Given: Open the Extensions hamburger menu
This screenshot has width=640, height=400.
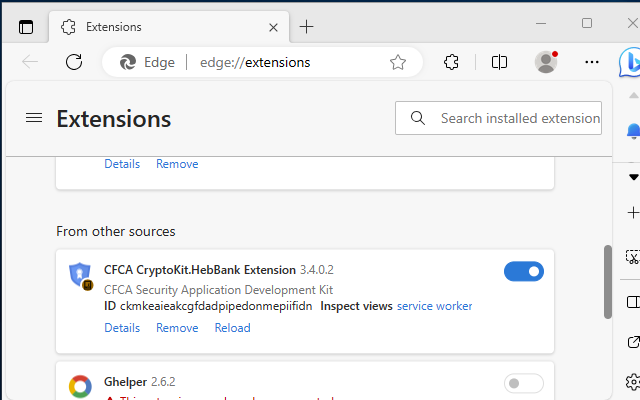Looking at the screenshot, I should (34, 118).
